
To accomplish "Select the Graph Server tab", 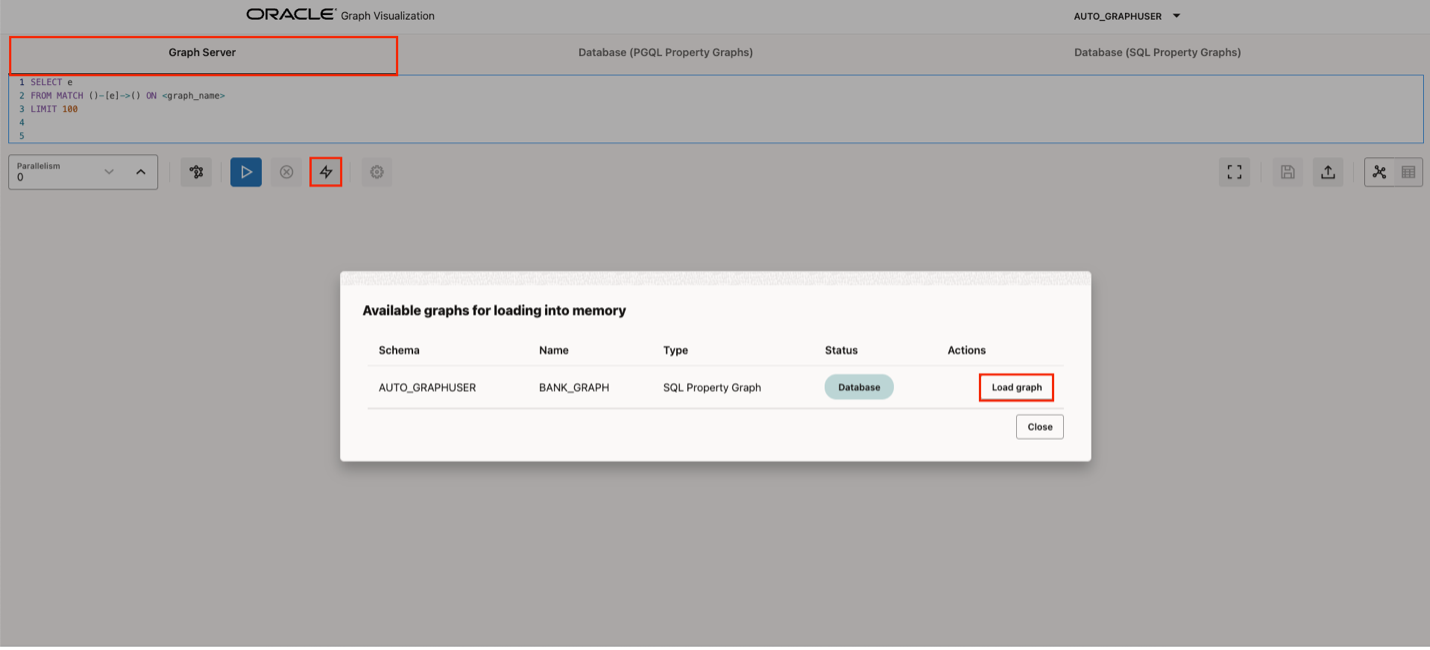I will click(202, 52).
